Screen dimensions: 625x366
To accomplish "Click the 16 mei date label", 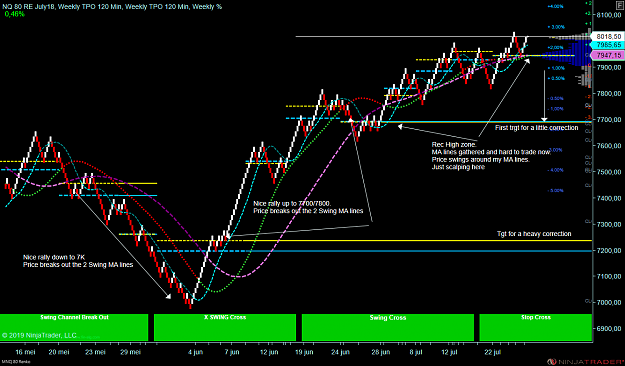I will (x=25, y=352).
